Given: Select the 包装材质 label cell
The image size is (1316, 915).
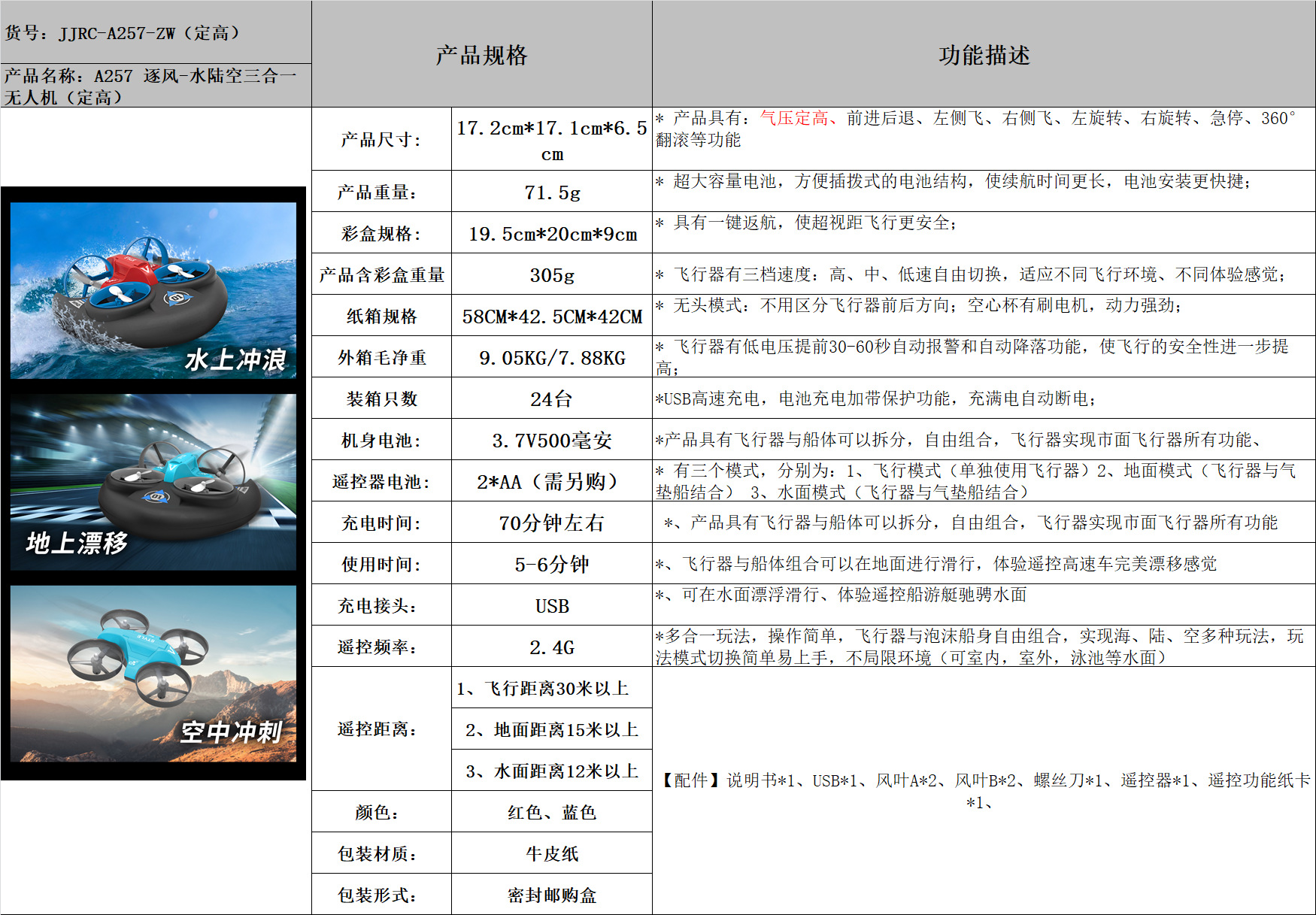Looking at the screenshot, I should 381,853.
